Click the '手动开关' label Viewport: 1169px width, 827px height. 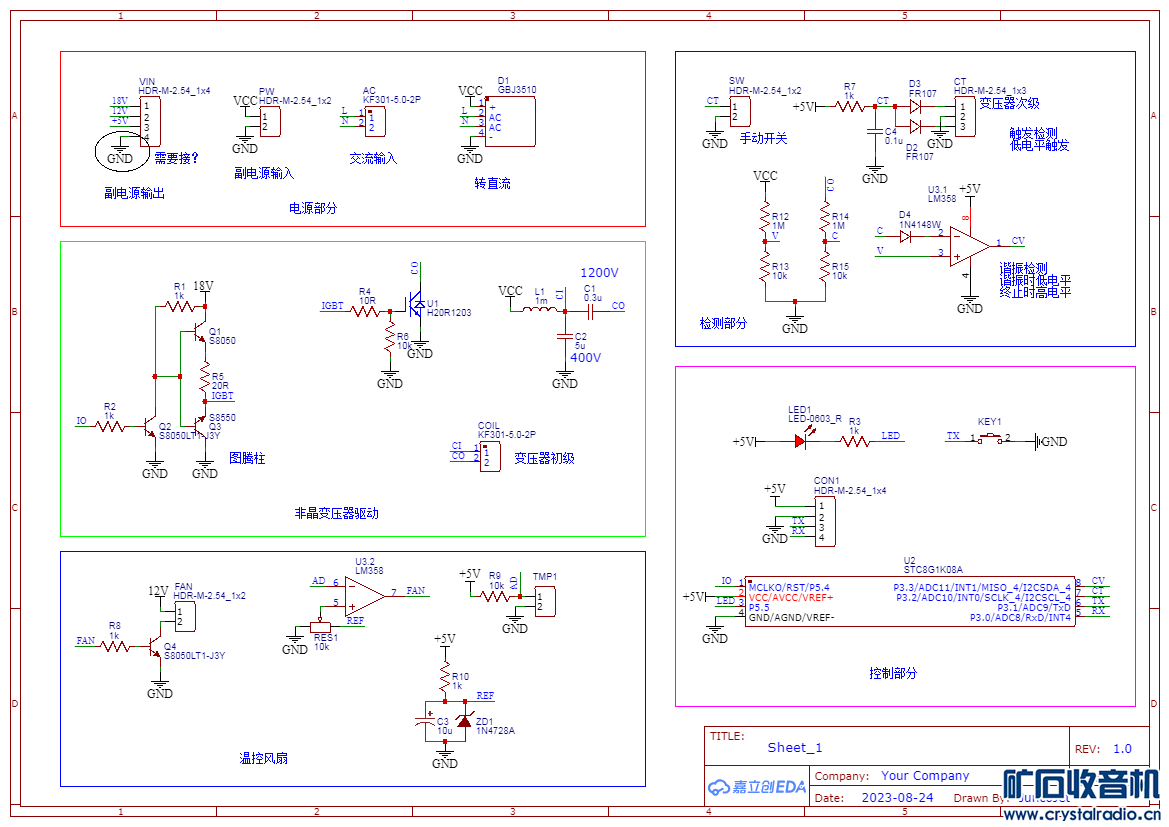pyautogui.click(x=763, y=138)
